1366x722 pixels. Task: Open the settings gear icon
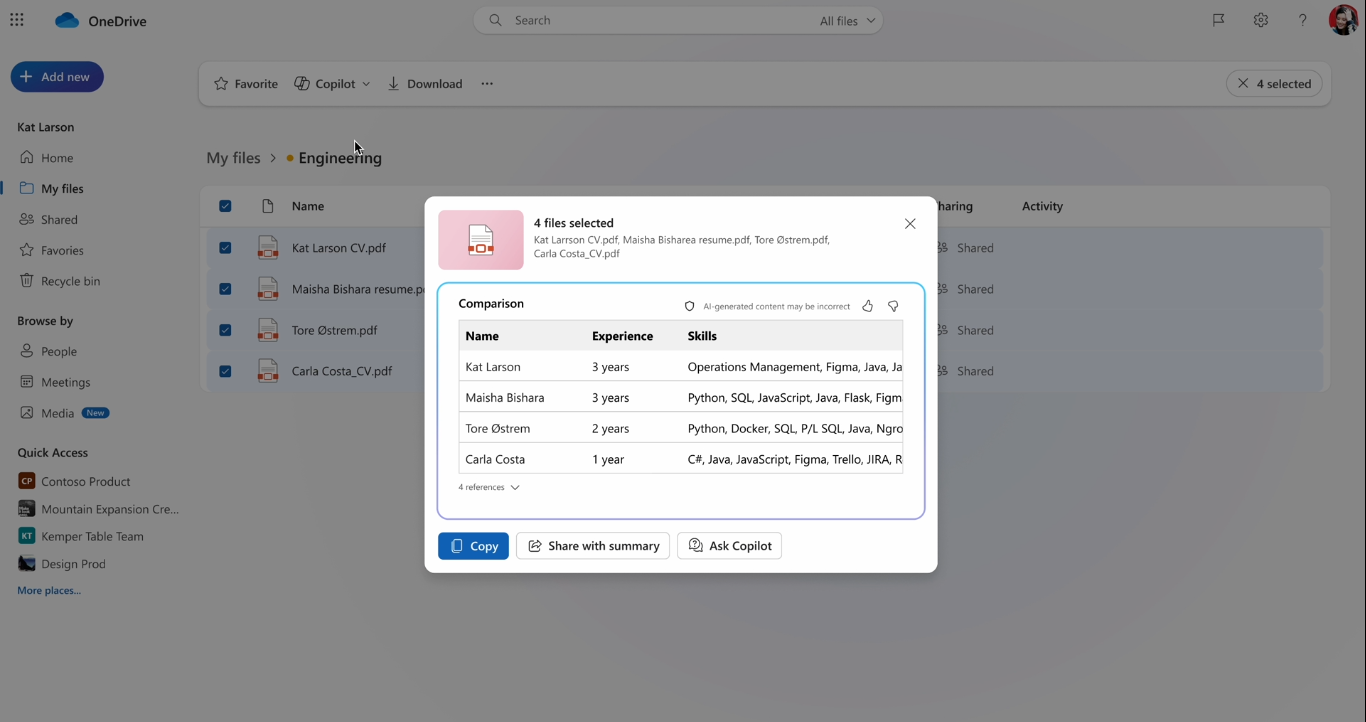[1260, 20]
